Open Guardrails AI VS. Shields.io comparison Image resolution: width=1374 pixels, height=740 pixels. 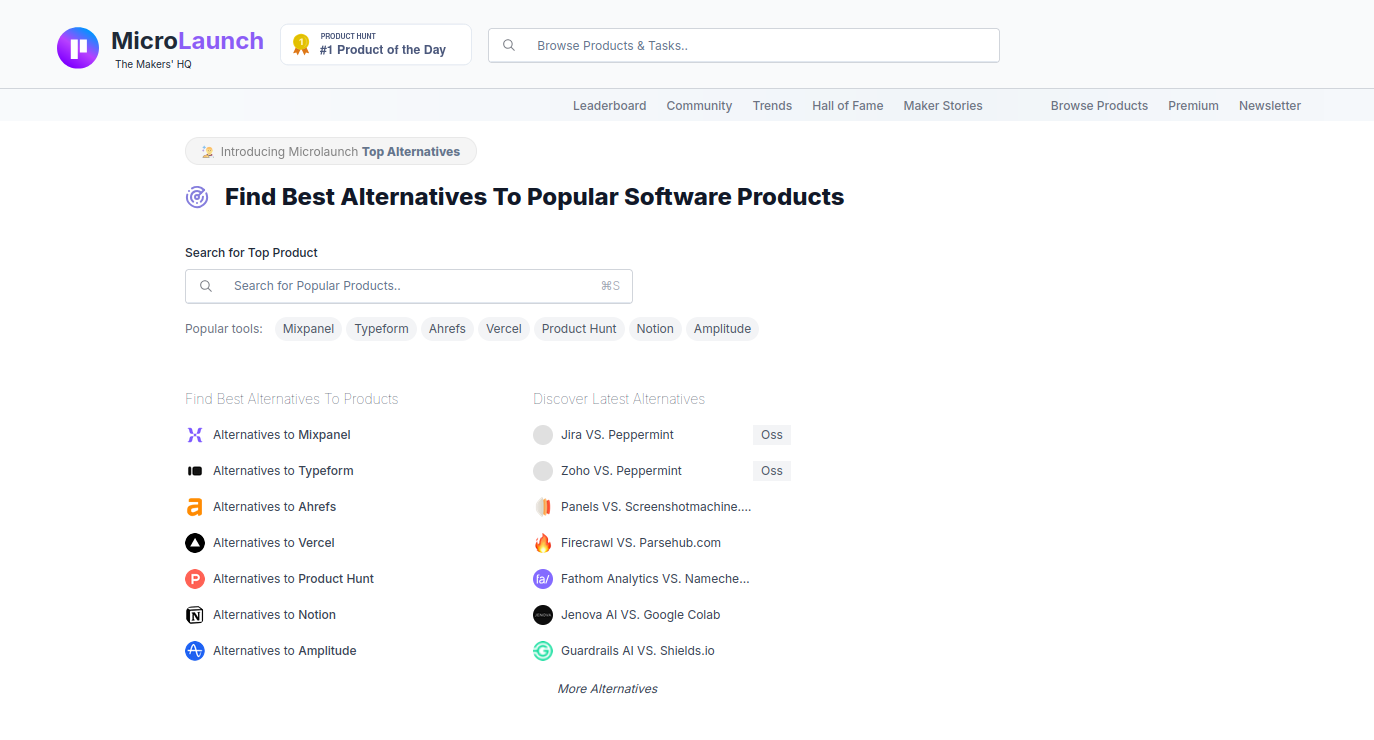[638, 651]
